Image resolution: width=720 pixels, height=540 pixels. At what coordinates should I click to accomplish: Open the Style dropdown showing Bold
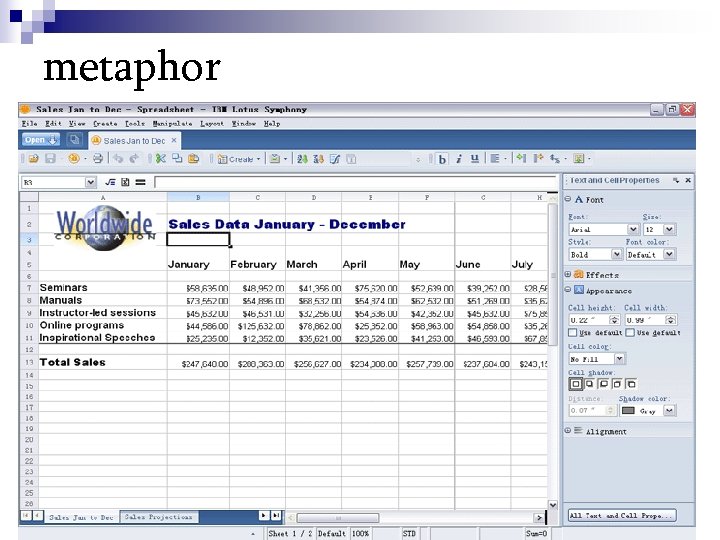click(x=617, y=254)
